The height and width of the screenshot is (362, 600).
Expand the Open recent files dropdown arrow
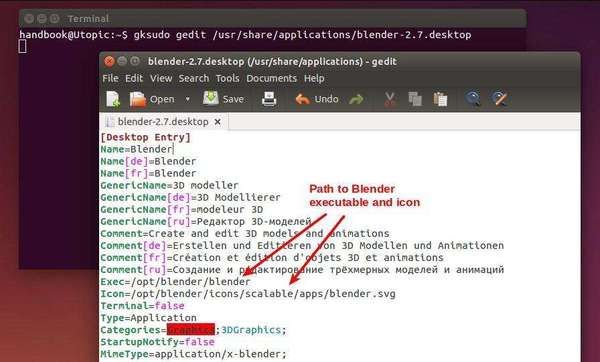[188, 99]
